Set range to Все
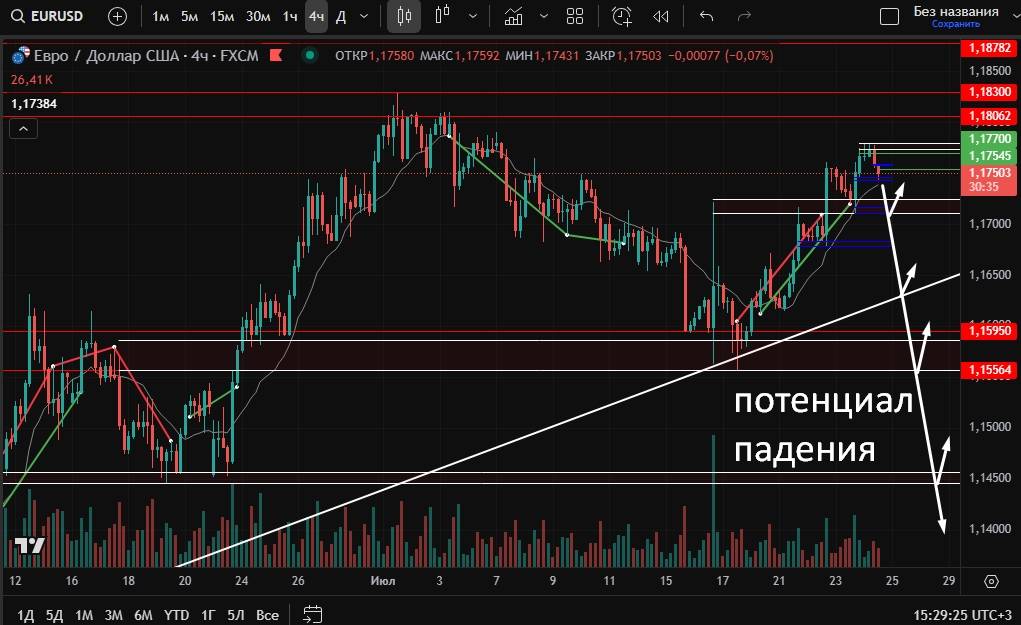The height and width of the screenshot is (625, 1021). tap(267, 615)
